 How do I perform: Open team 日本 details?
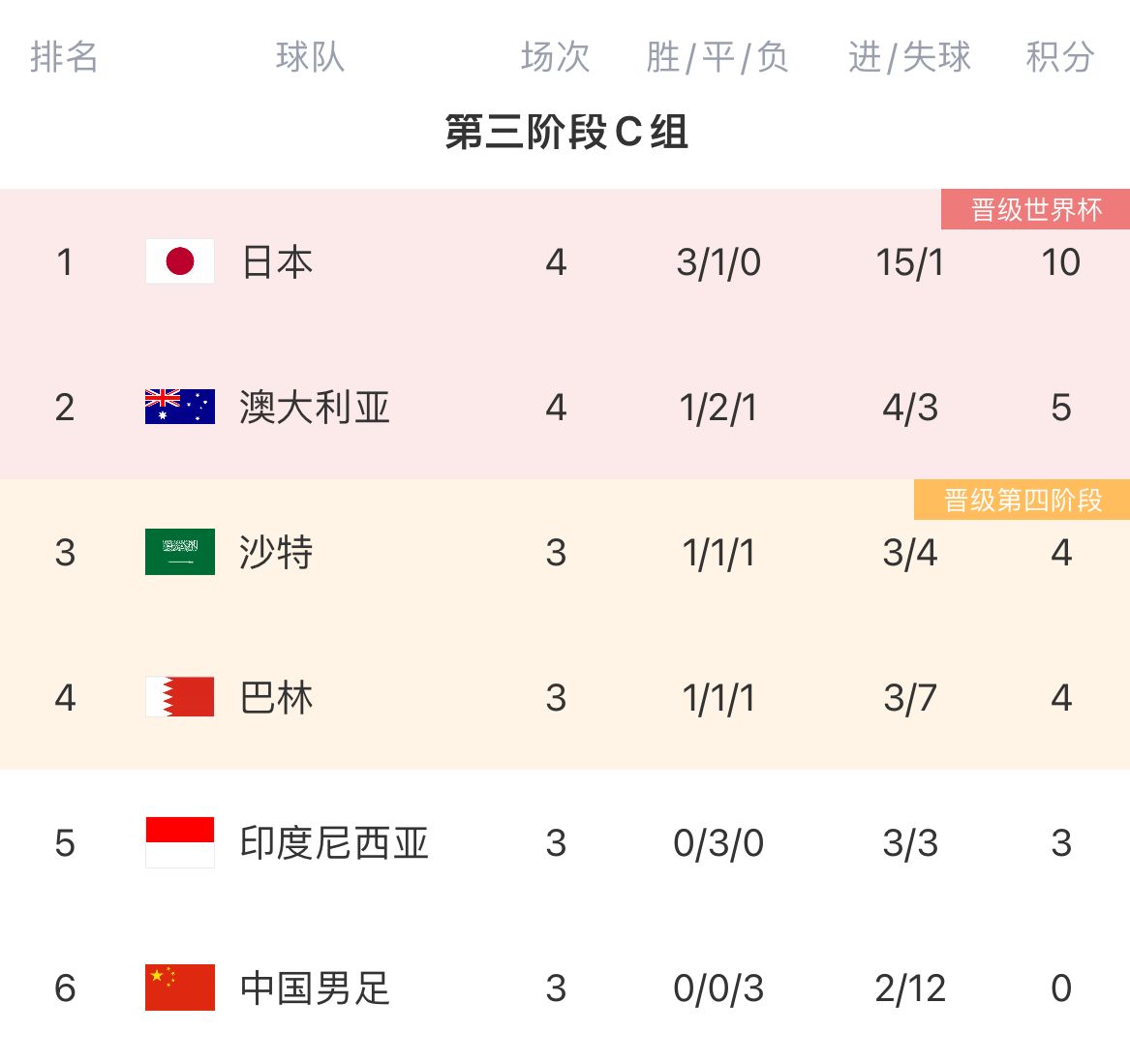277,262
